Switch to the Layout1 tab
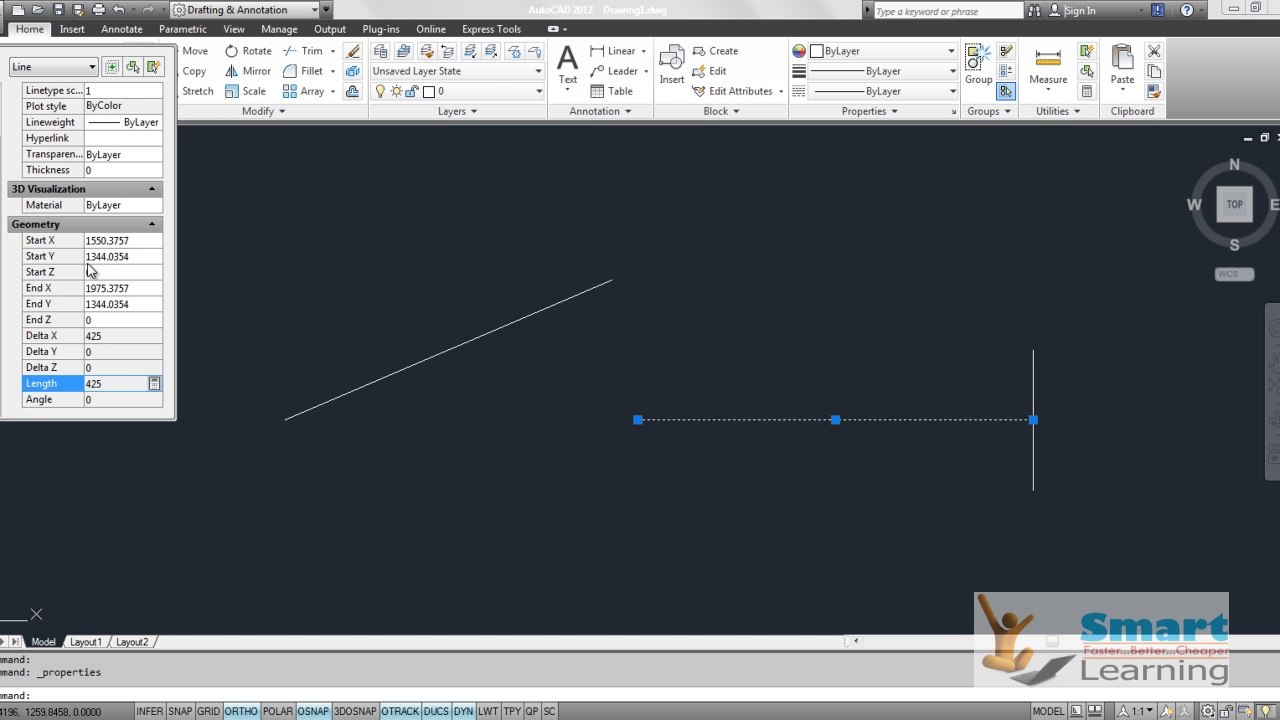 point(85,642)
